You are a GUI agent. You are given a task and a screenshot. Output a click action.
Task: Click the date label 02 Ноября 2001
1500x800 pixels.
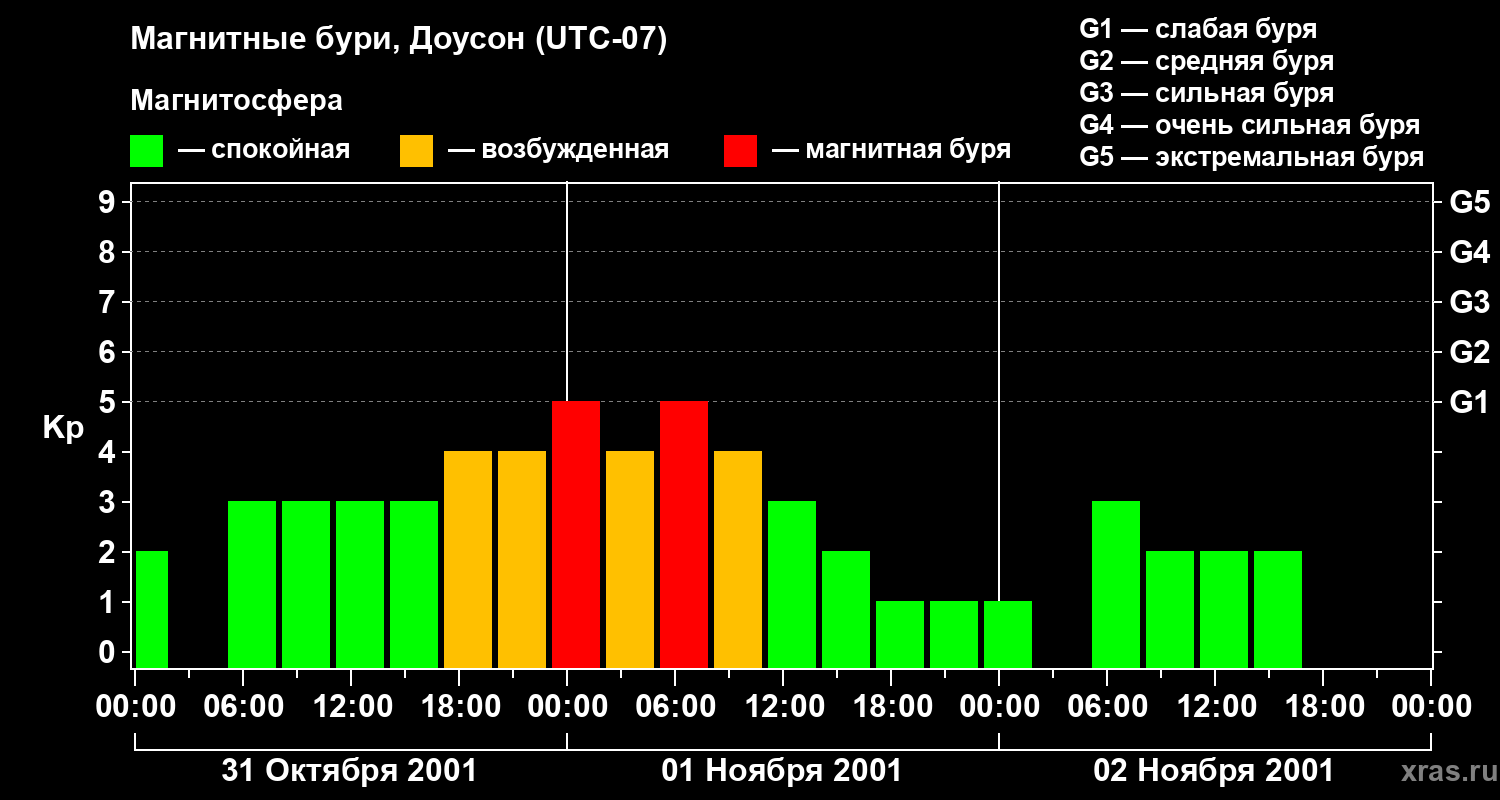1214,771
